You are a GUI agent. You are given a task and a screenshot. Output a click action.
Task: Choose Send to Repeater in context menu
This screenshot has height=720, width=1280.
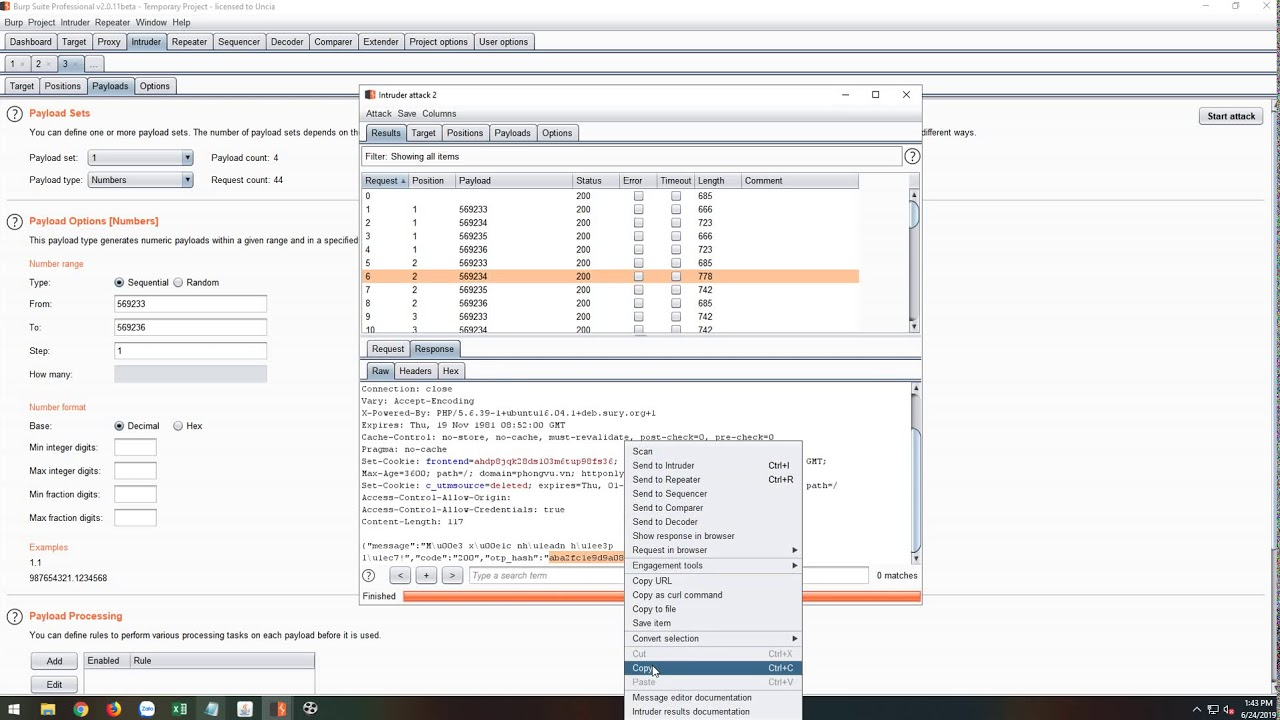coord(666,480)
